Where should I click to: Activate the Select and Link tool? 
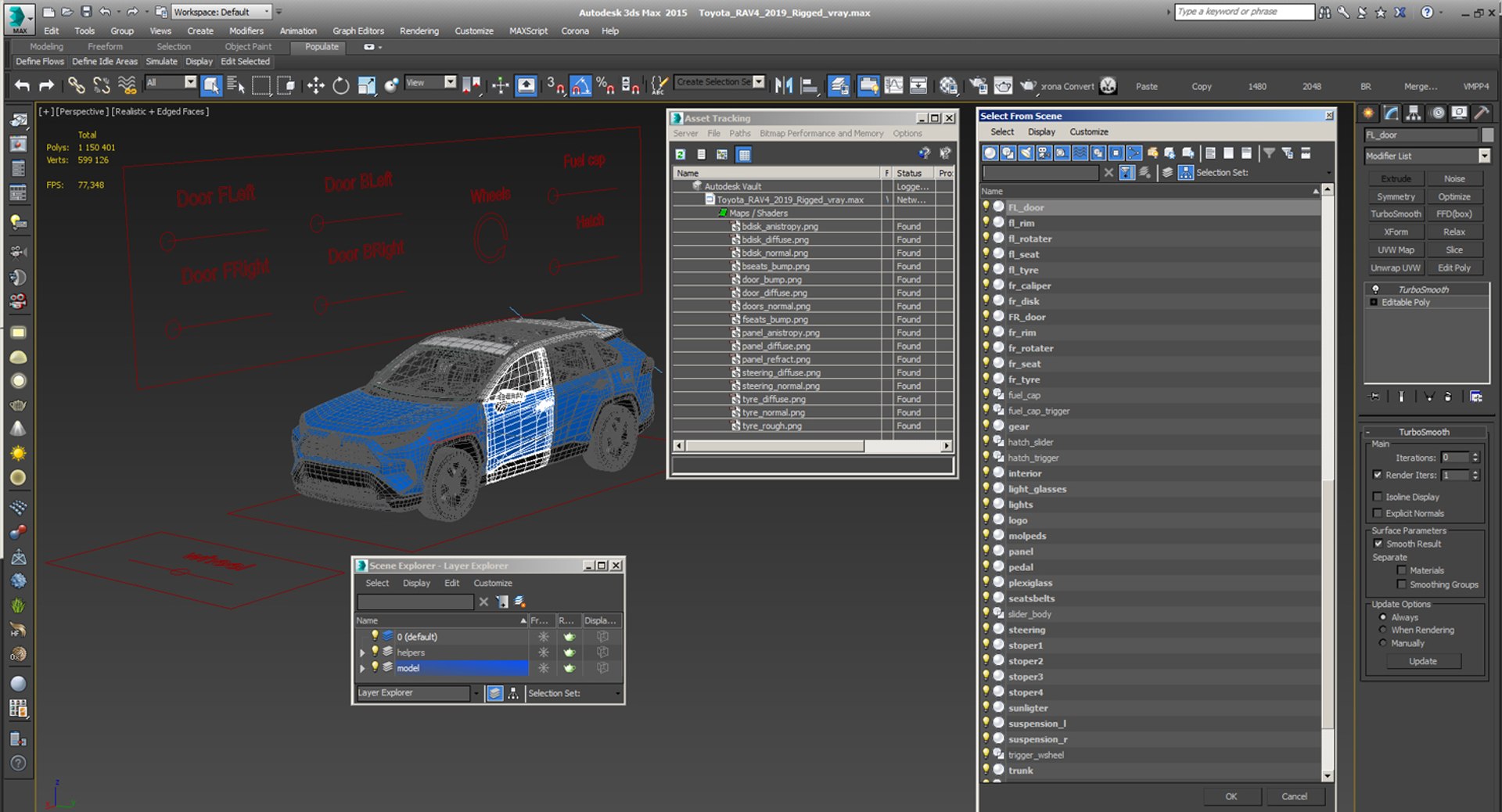[76, 85]
